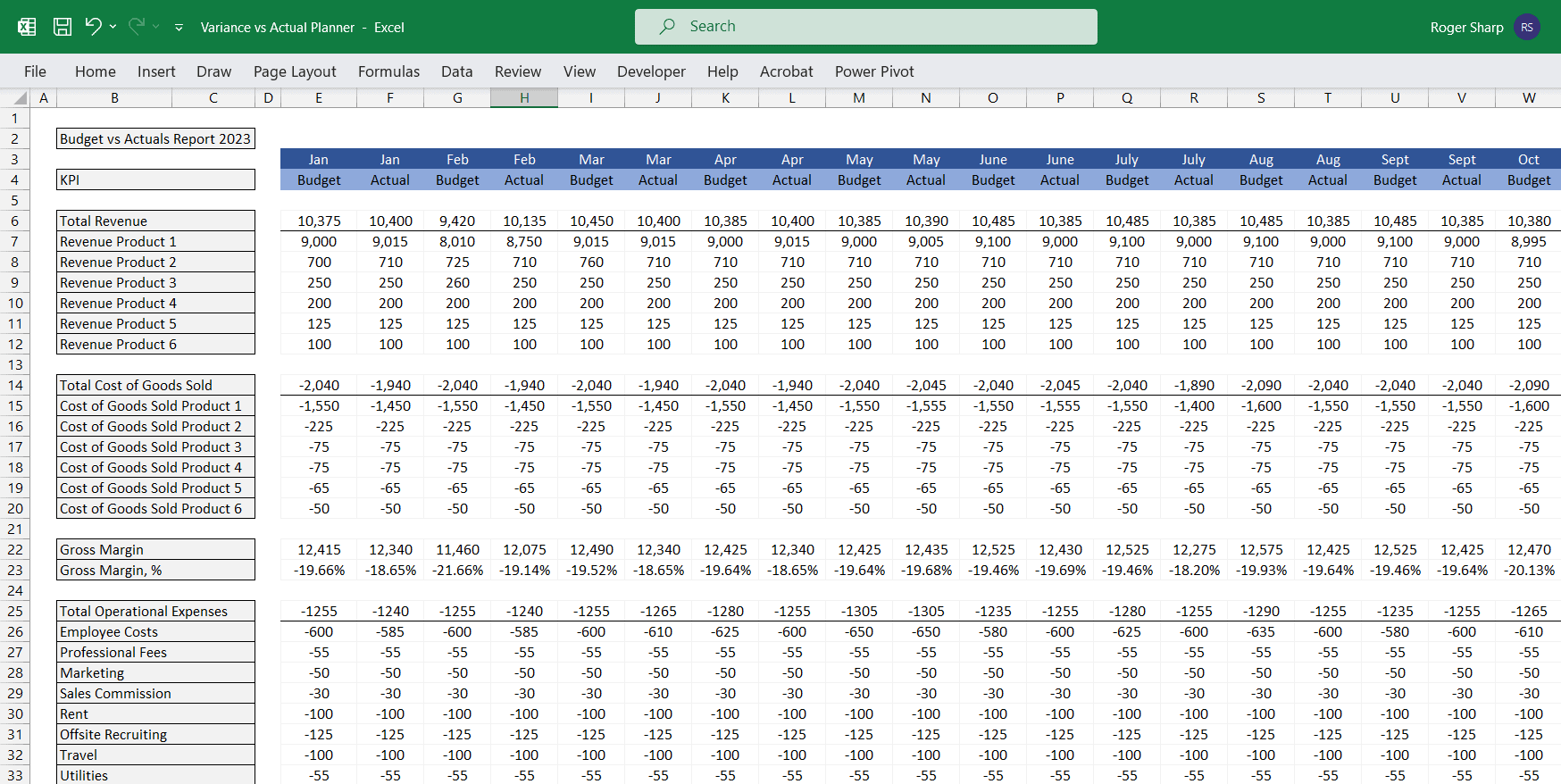Click the Roger Sharp account name
1561x784 pixels.
point(1466,27)
